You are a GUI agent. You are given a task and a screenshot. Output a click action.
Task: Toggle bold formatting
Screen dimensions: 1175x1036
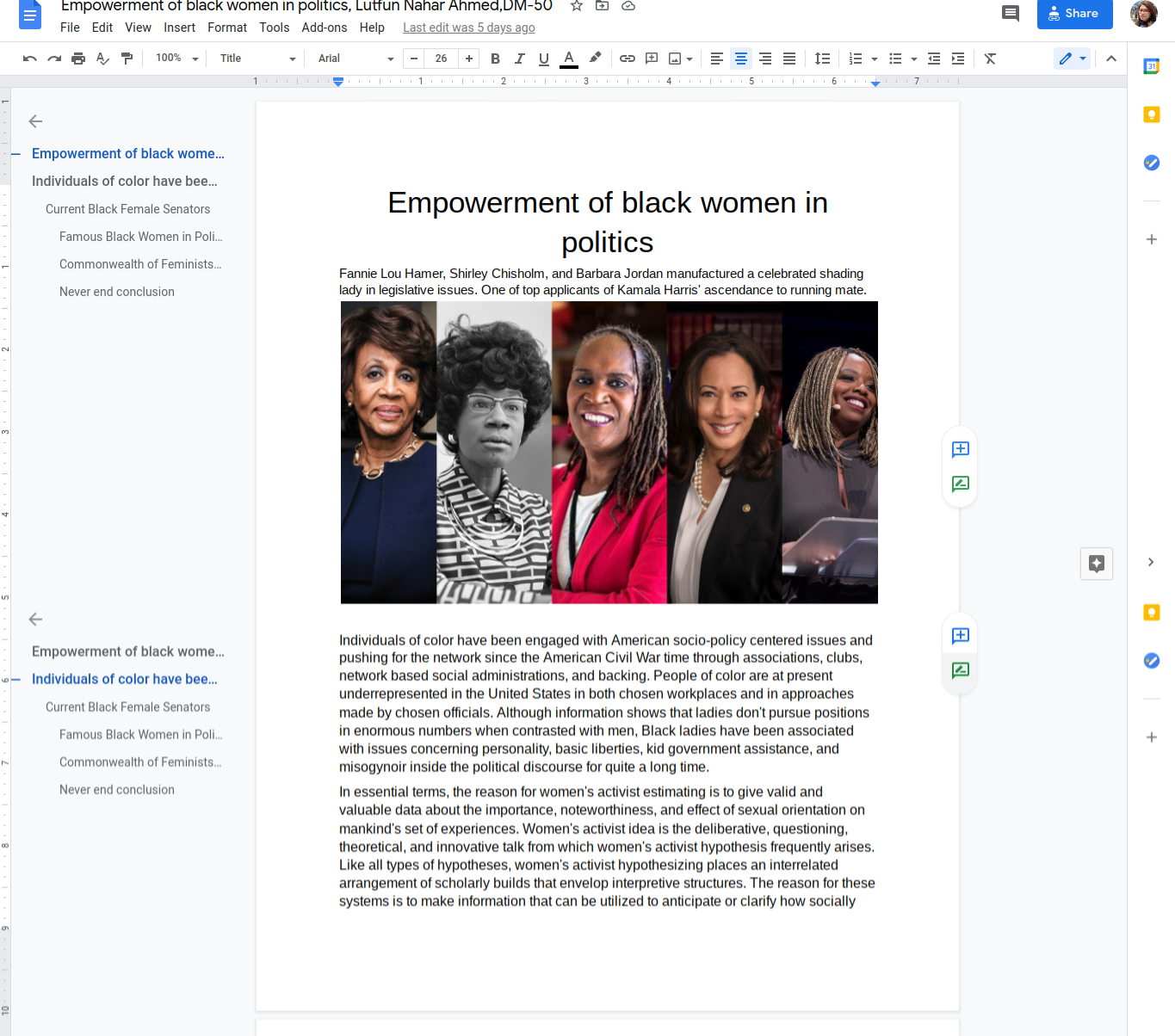pyautogui.click(x=495, y=59)
